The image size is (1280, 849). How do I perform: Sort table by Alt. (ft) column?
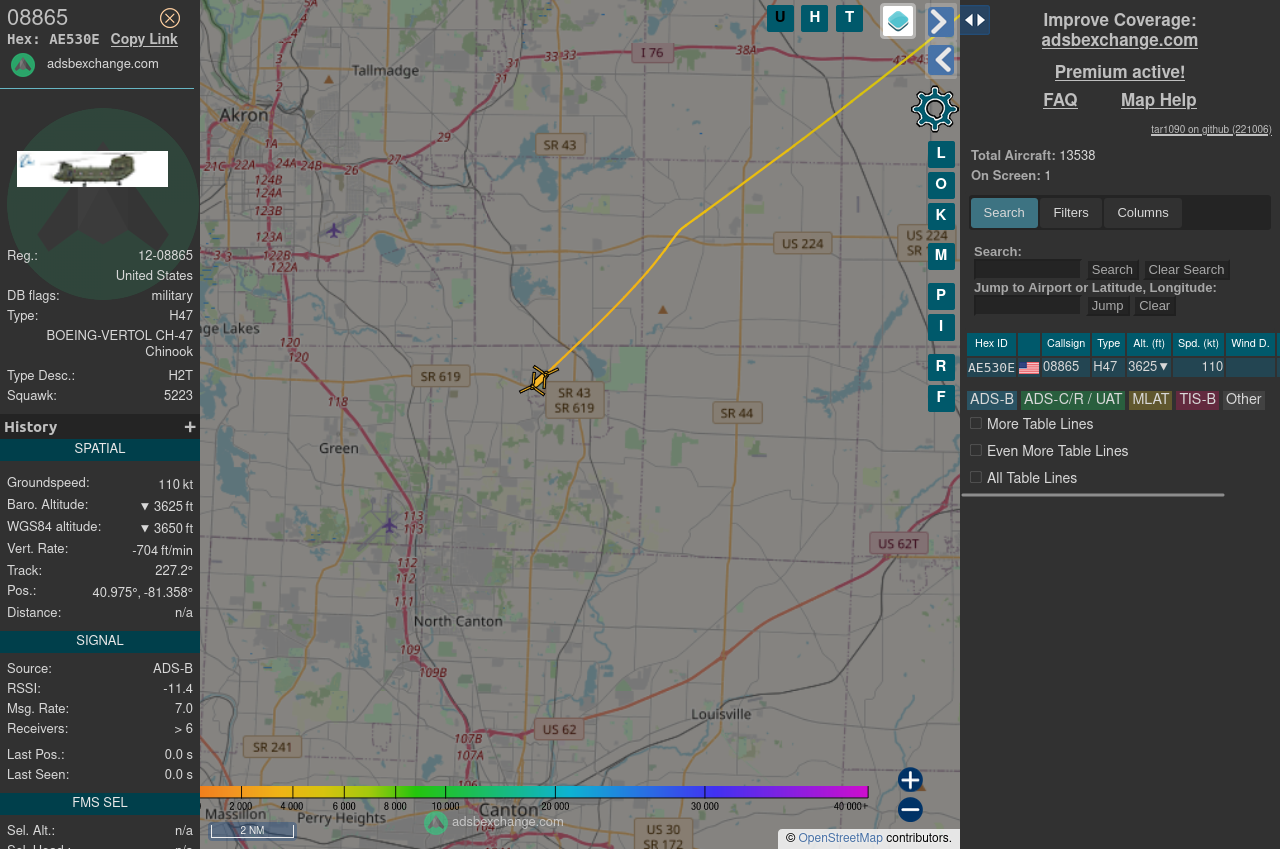pos(1149,344)
